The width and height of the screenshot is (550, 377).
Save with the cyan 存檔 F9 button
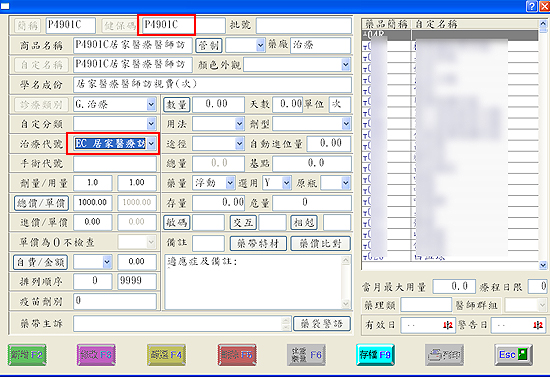point(375,355)
